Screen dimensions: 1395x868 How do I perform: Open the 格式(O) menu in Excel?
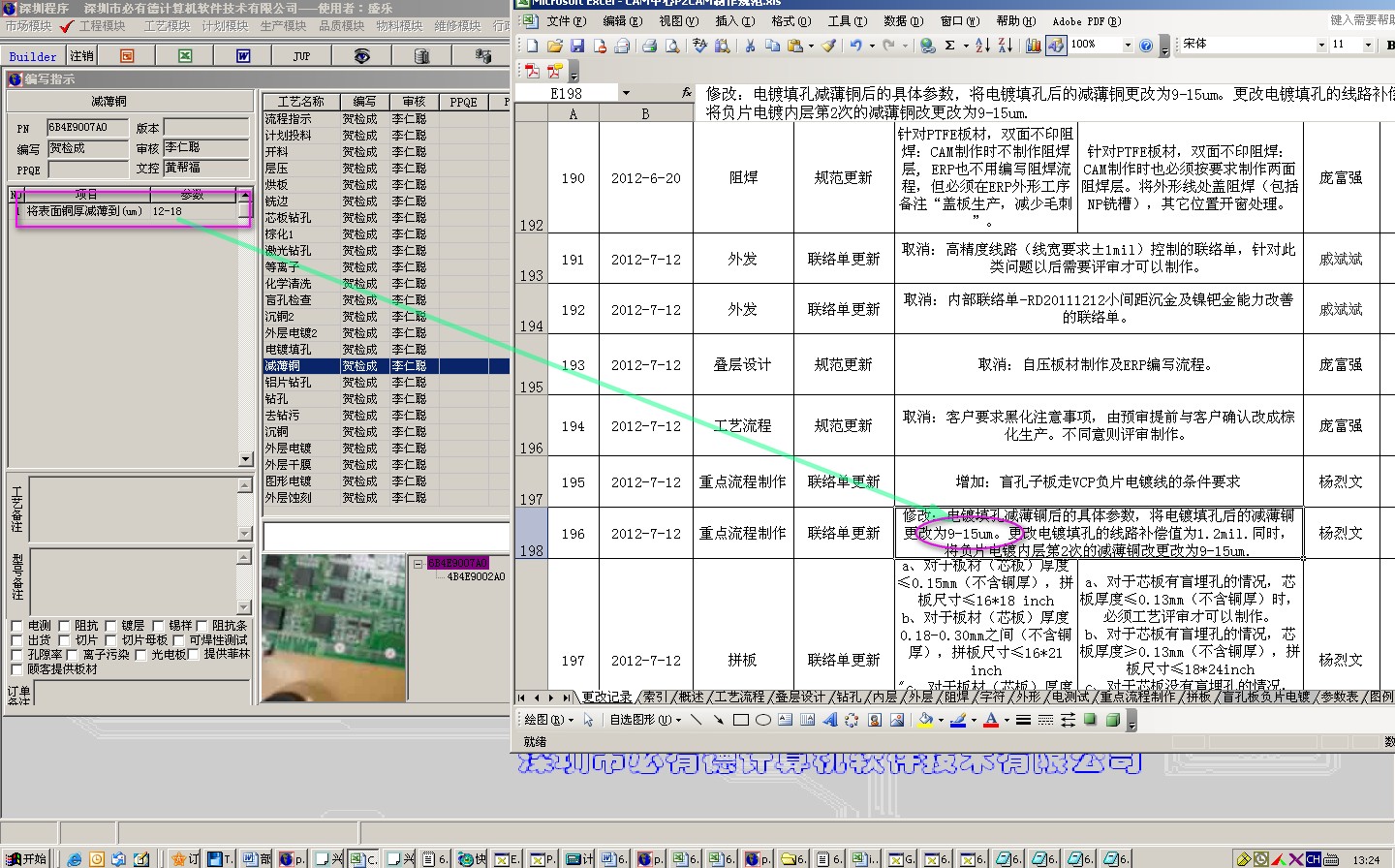(x=790, y=20)
